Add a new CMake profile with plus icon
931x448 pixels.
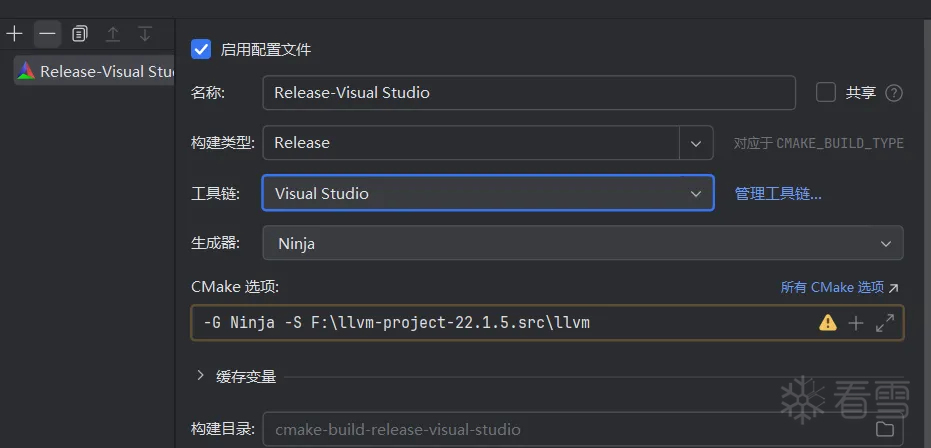(14, 34)
